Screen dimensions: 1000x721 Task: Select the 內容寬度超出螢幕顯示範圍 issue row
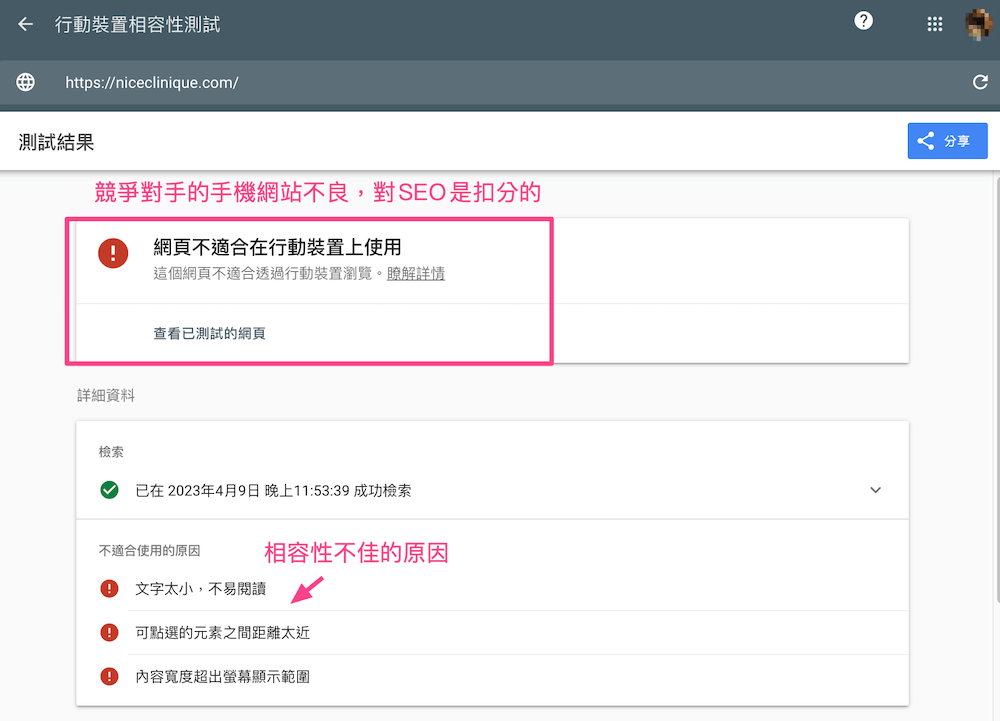[492, 676]
